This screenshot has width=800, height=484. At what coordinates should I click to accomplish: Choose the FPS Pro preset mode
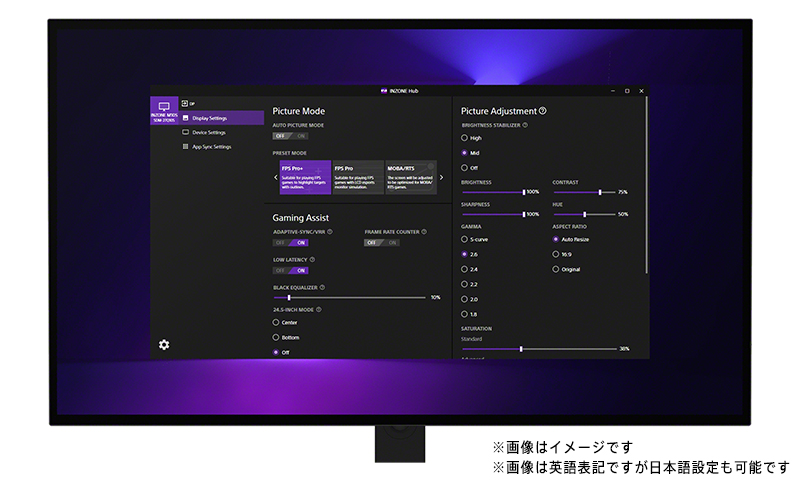tap(358, 176)
